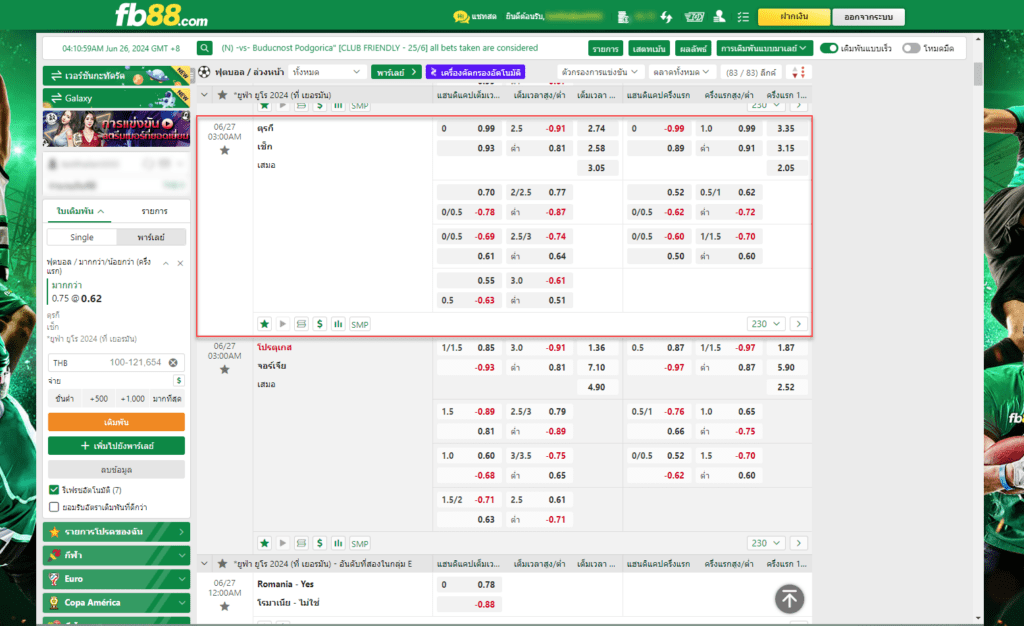The image size is (1024, 626).
Task: Click green star in Portugal match toolbar
Action: [x=264, y=543]
